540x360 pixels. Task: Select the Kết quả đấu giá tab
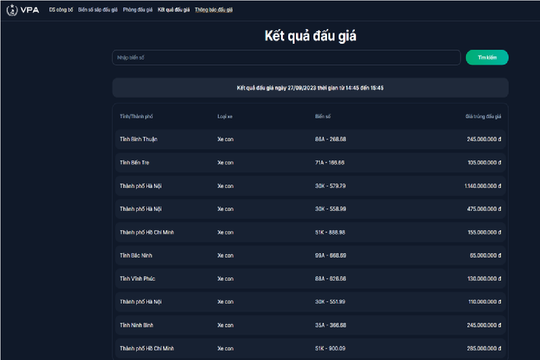[174, 10]
